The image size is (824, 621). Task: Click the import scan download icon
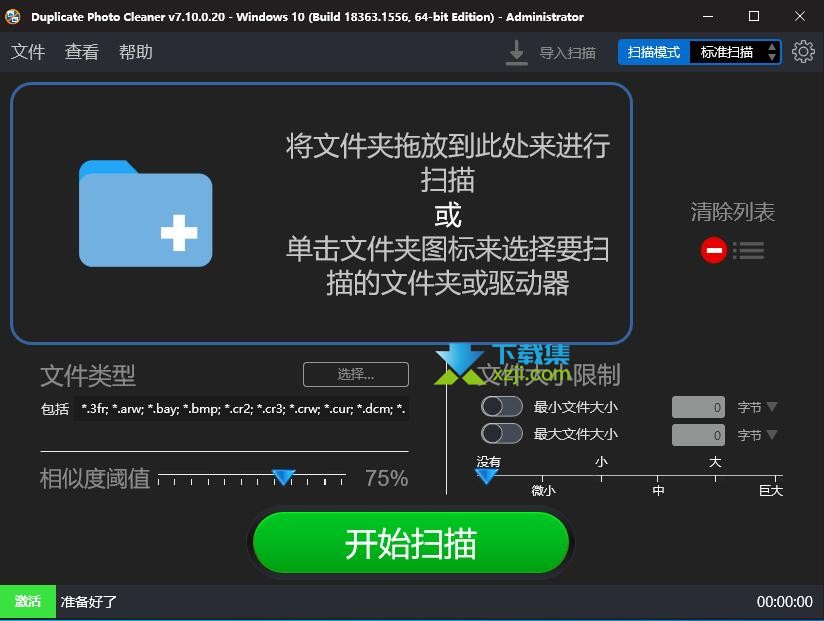click(x=516, y=52)
